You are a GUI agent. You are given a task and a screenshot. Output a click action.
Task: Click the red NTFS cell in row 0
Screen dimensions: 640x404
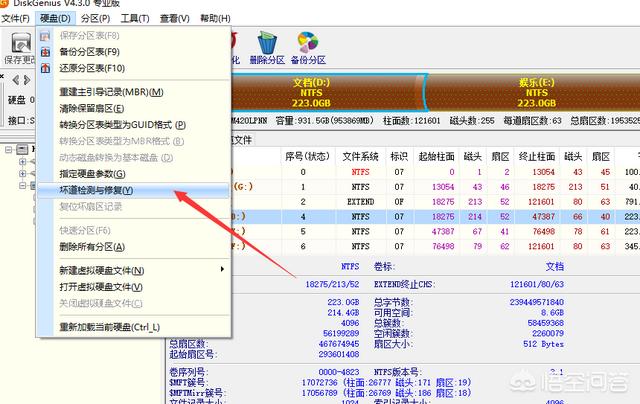(x=360, y=172)
